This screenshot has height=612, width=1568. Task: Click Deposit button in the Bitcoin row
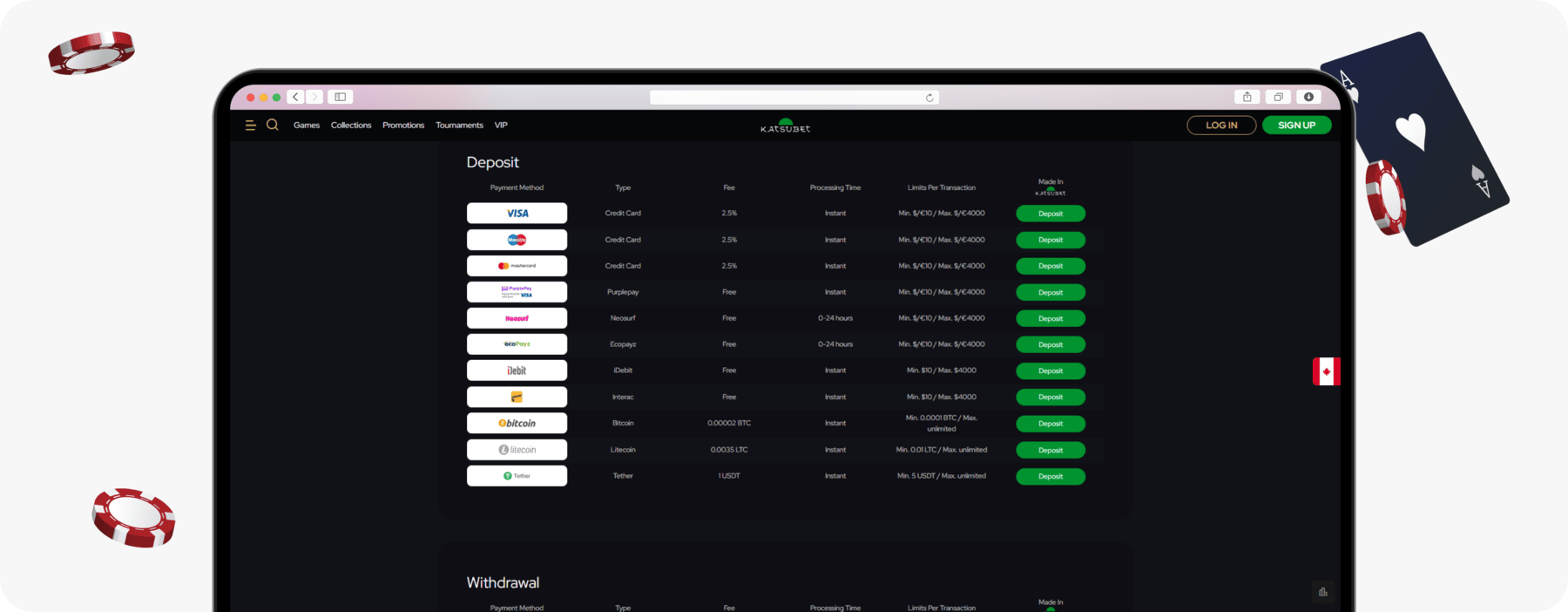point(1051,424)
